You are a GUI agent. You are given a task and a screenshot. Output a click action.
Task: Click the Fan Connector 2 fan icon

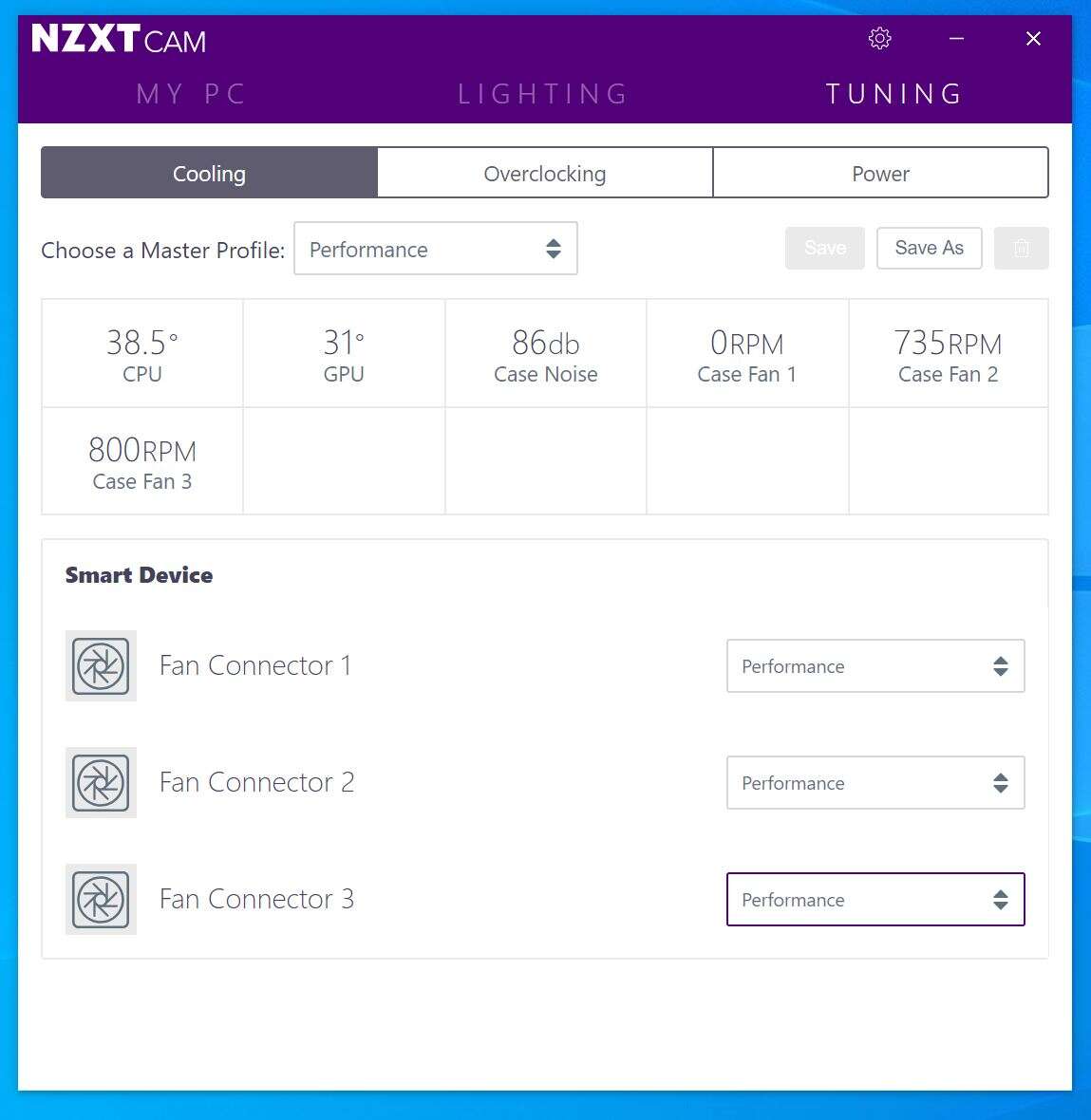coord(100,782)
